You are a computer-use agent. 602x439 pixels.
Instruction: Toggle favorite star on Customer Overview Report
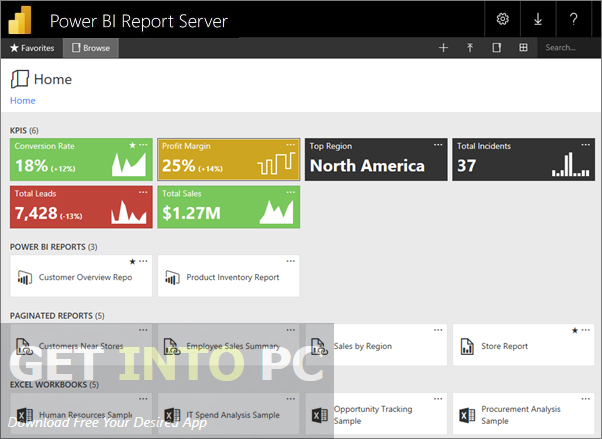(x=132, y=262)
